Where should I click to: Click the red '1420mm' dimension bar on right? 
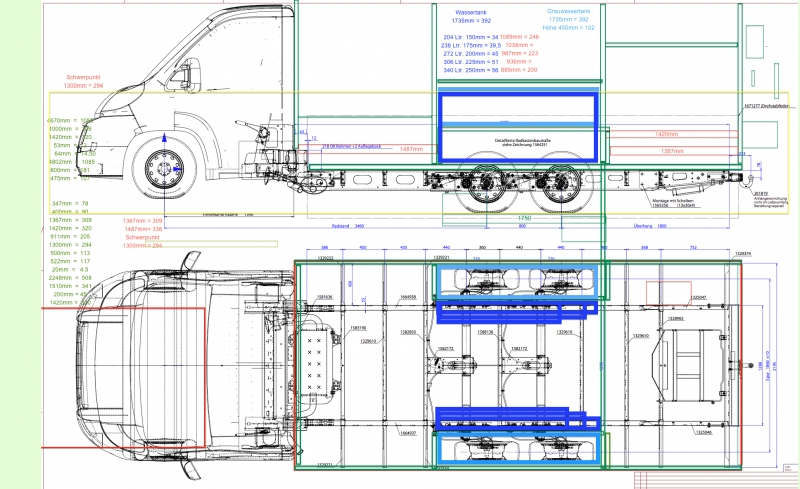(x=666, y=132)
